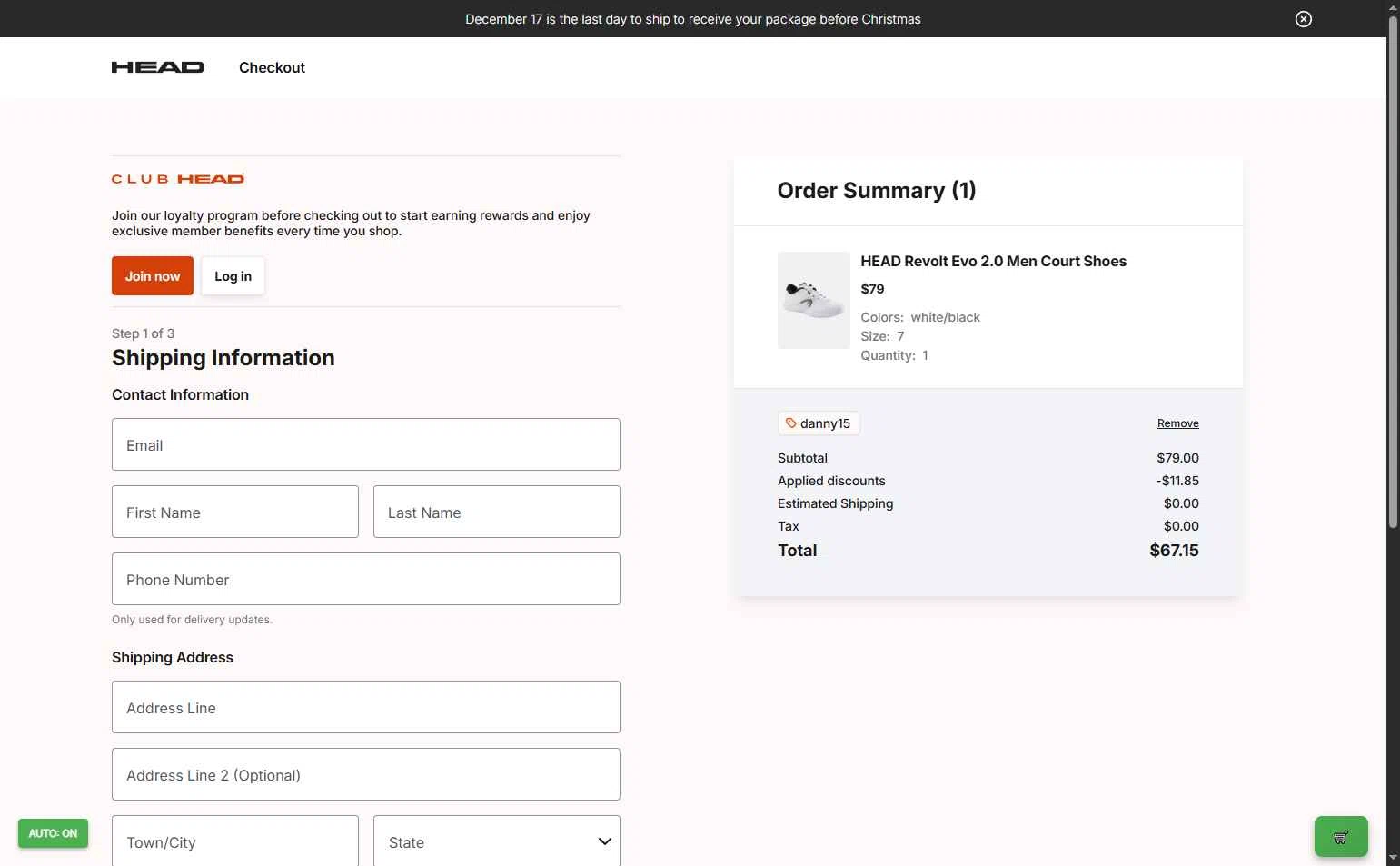The height and width of the screenshot is (866, 1400).
Task: Click the Shipping Address heading
Action: click(x=173, y=658)
